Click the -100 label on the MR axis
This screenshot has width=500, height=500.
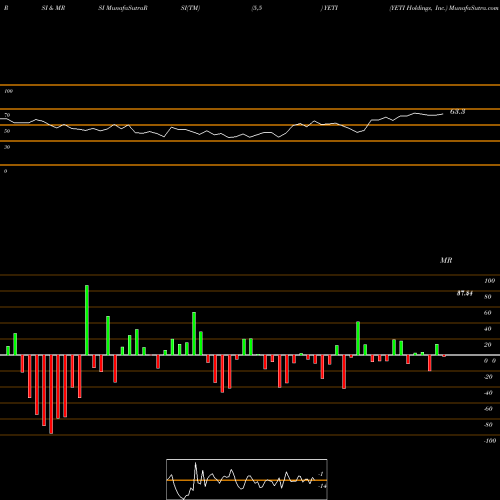click(490, 441)
